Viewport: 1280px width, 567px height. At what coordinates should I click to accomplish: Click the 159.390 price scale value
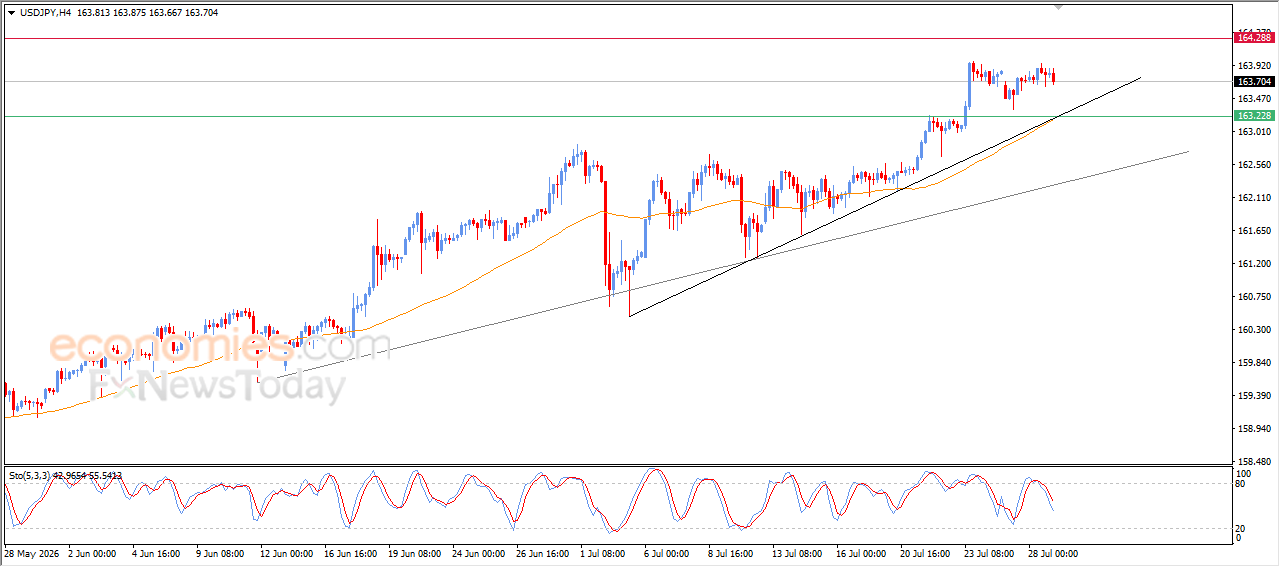coord(1254,396)
